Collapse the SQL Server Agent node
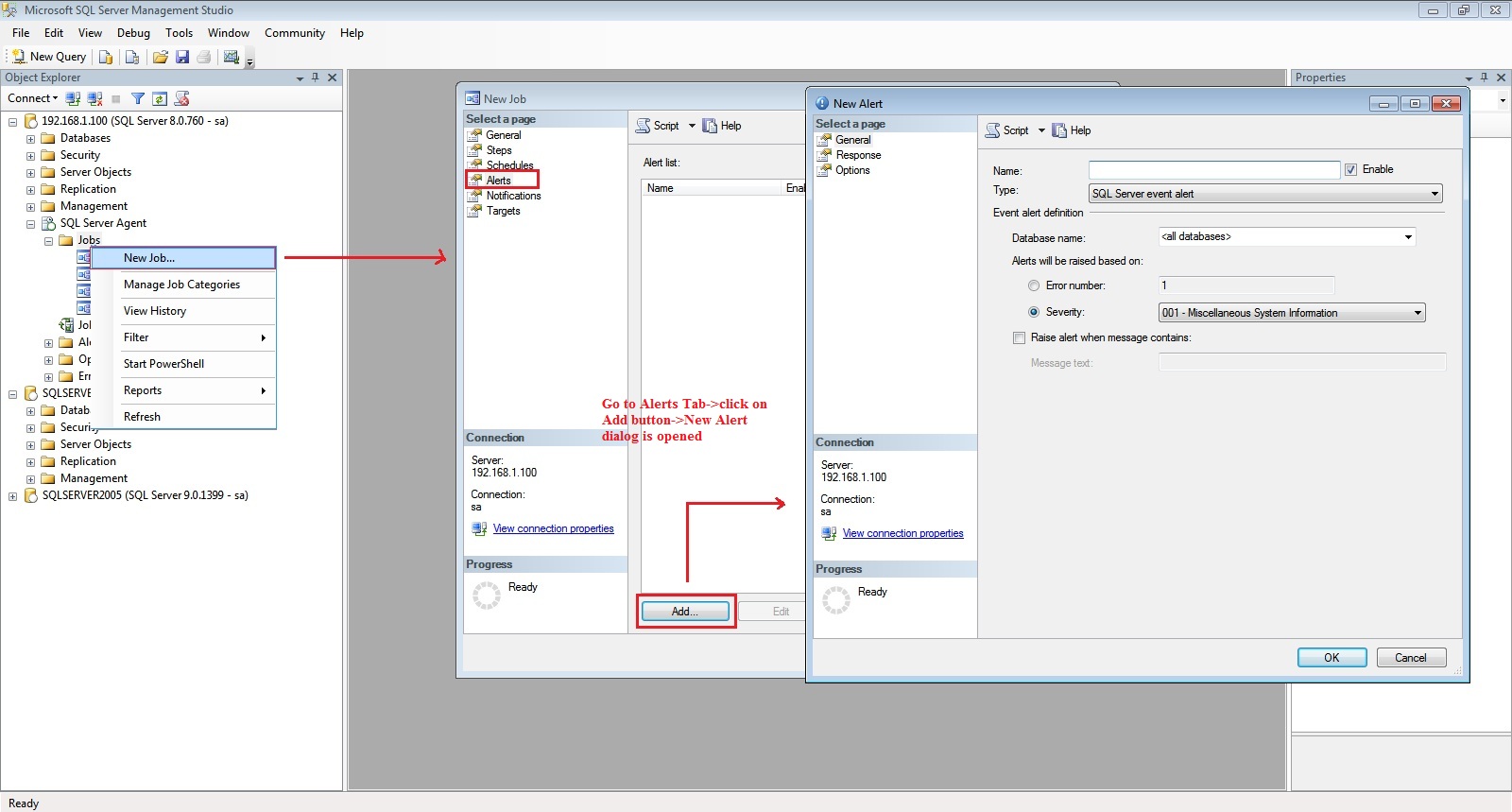This screenshot has height=812, width=1512. click(30, 224)
